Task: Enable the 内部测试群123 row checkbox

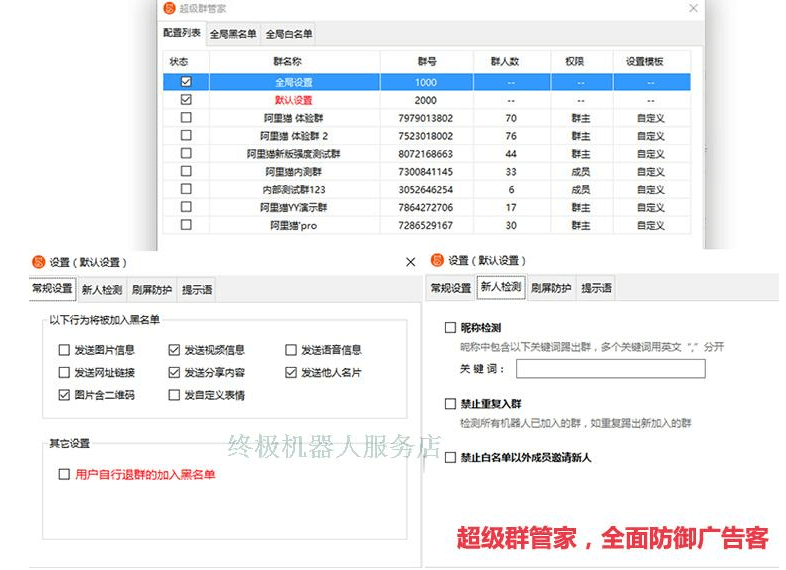Action: tap(186, 189)
